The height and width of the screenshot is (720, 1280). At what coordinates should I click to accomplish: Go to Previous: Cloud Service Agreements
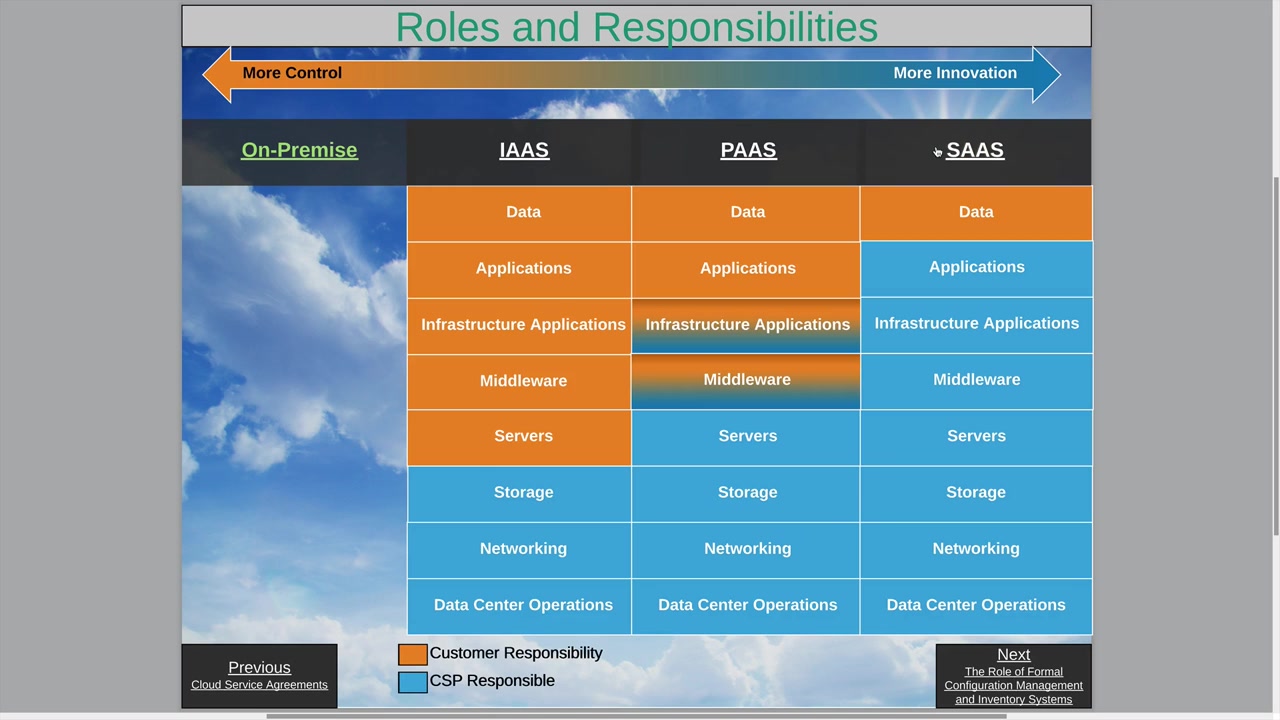pyautogui.click(x=259, y=676)
